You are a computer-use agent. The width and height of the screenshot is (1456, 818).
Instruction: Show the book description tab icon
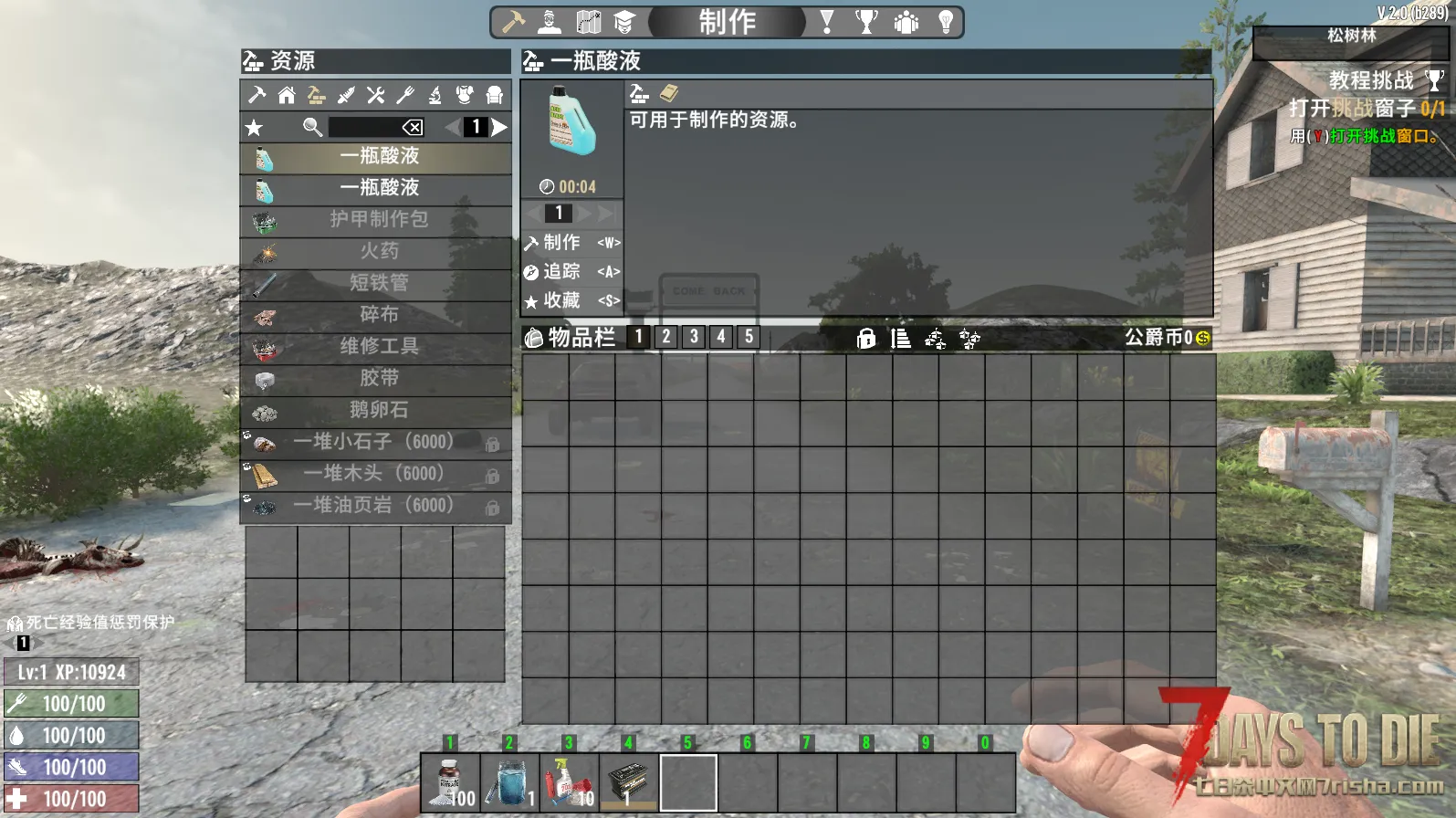669,94
